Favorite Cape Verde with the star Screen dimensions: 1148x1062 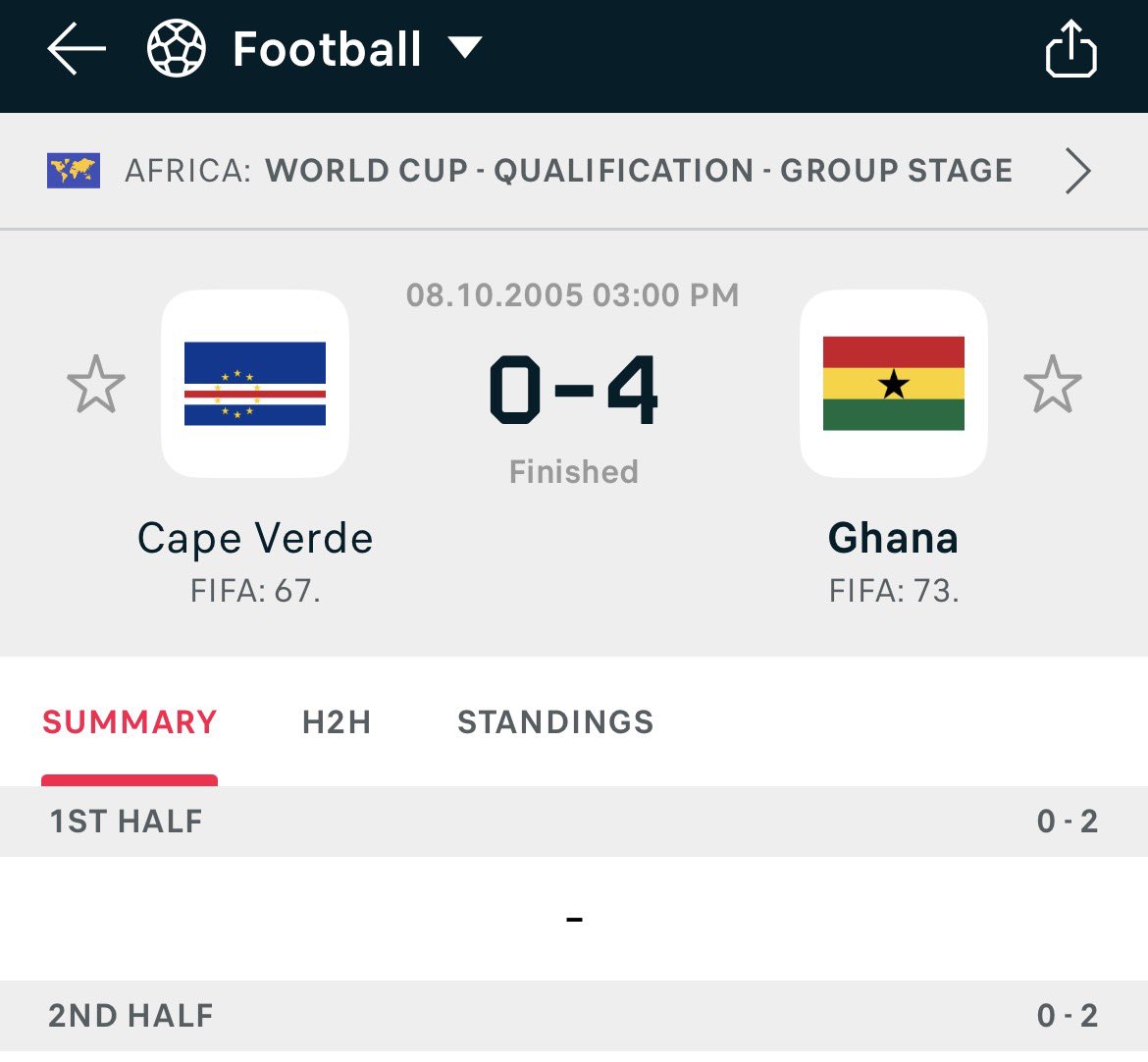click(x=96, y=385)
